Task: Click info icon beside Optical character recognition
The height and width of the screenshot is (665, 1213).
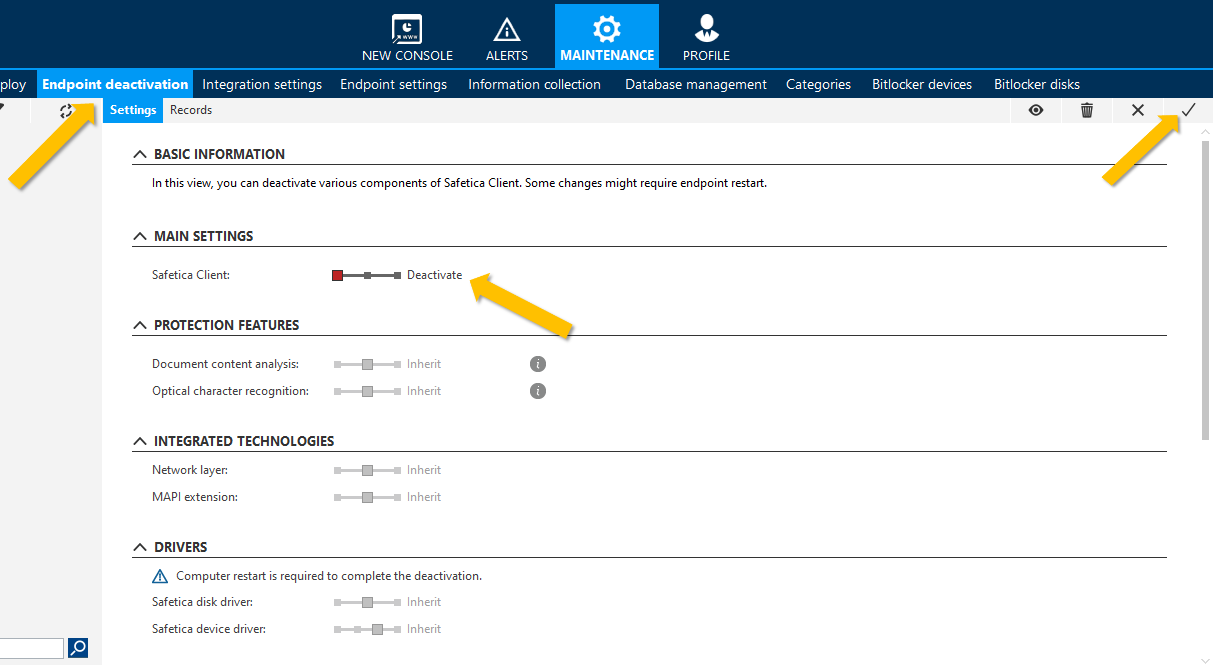Action: click(x=538, y=391)
